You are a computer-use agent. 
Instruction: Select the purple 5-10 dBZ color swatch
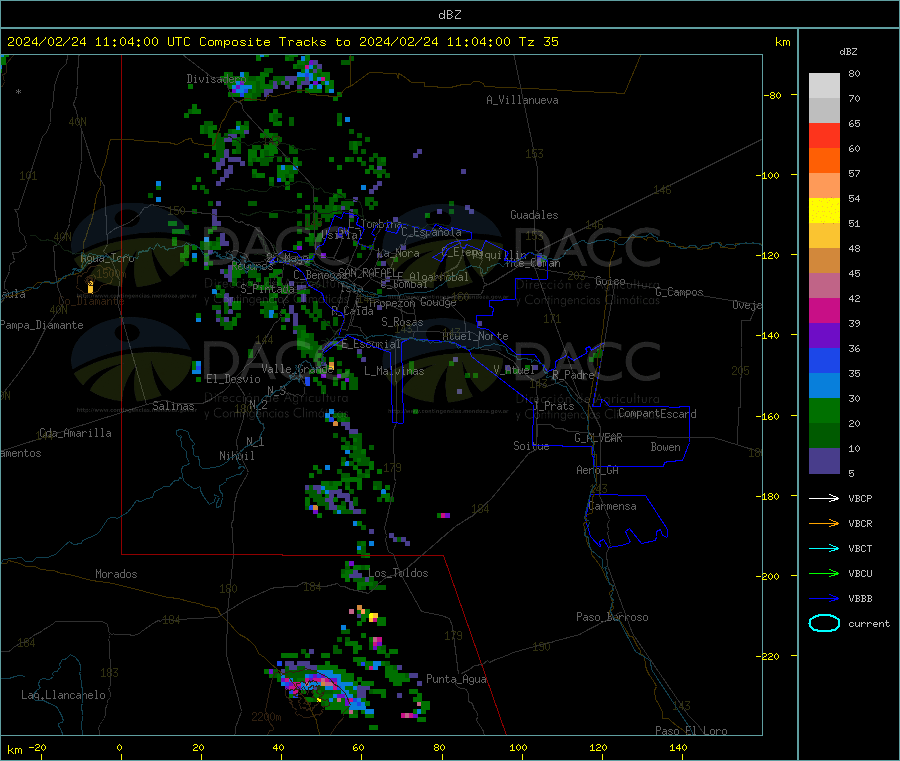click(x=824, y=460)
